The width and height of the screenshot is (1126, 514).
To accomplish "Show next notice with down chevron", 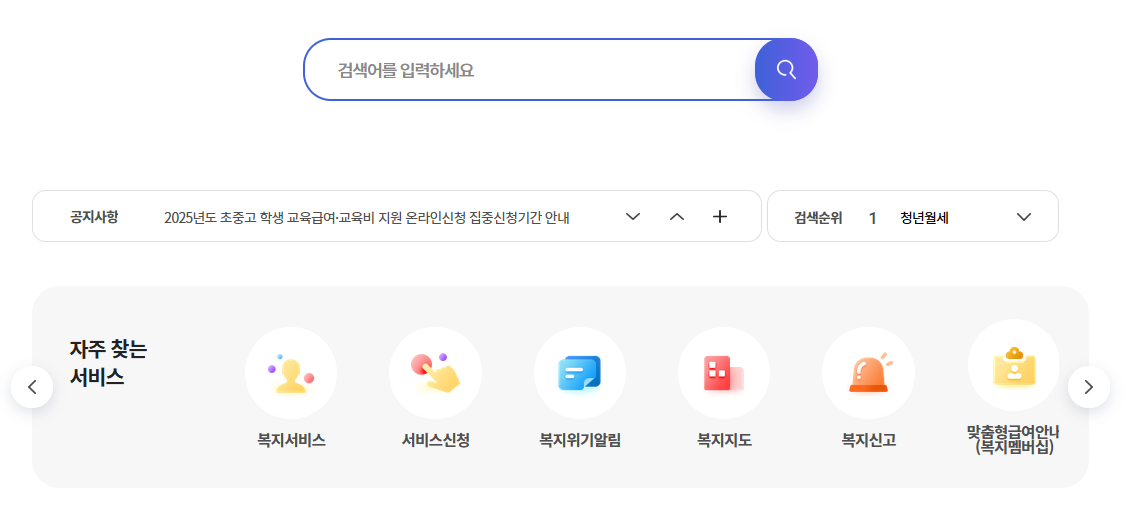I will click(x=633, y=217).
